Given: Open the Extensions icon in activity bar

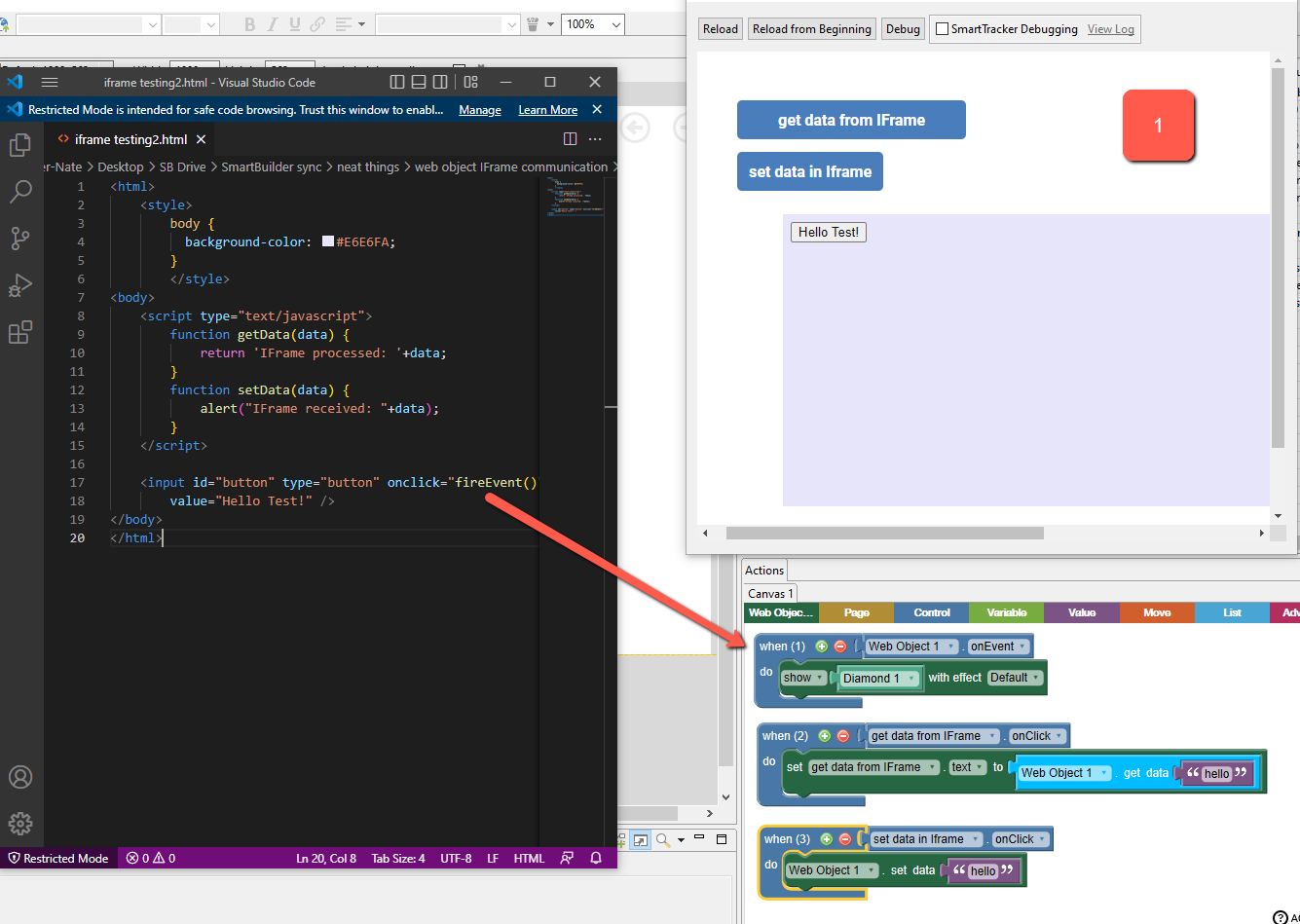Looking at the screenshot, I should (19, 332).
